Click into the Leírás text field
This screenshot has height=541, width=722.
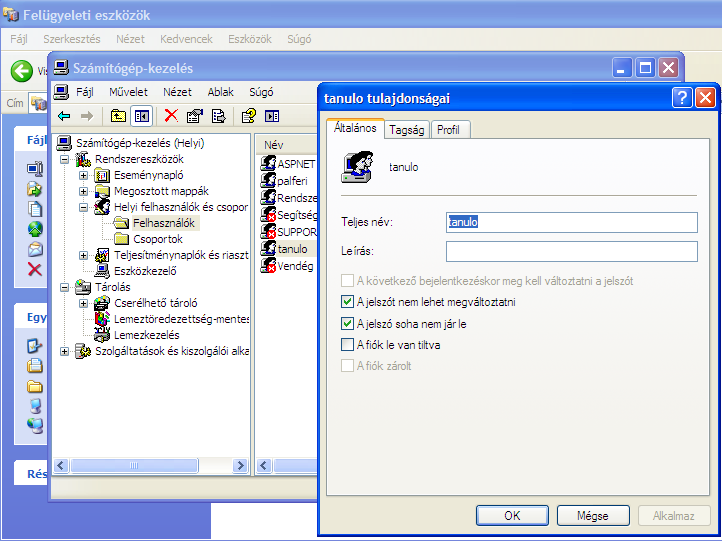click(571, 251)
